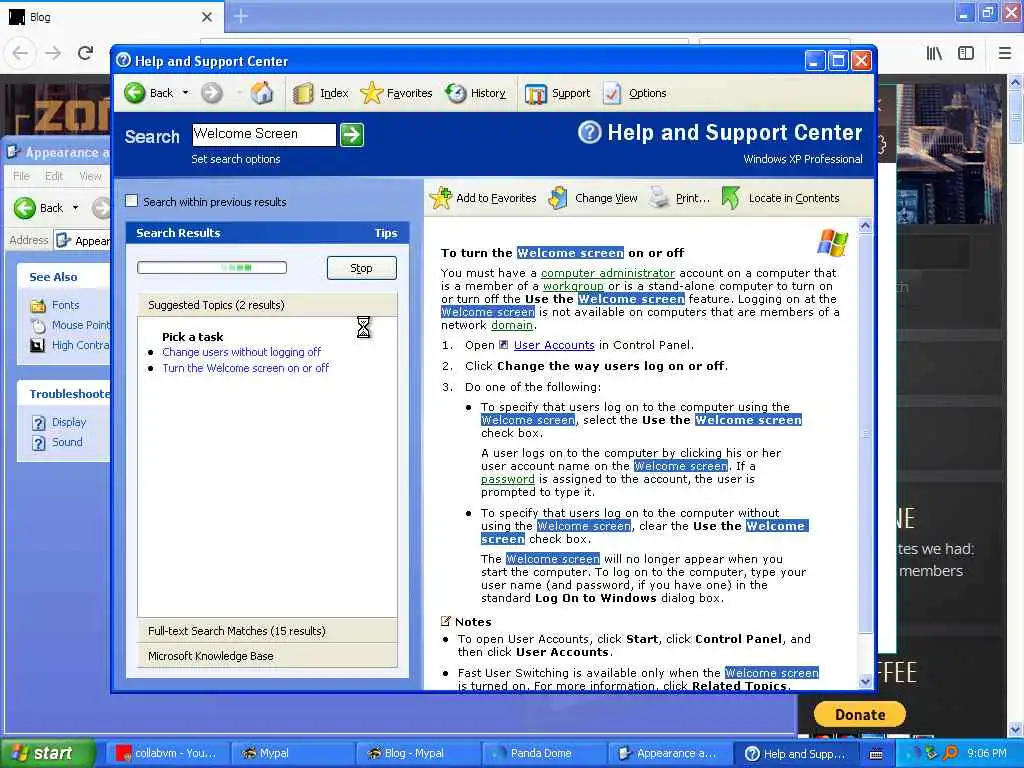Screen dimensions: 1024x768
Task: Enable Search within previous results checkbox
Action: click(x=132, y=201)
